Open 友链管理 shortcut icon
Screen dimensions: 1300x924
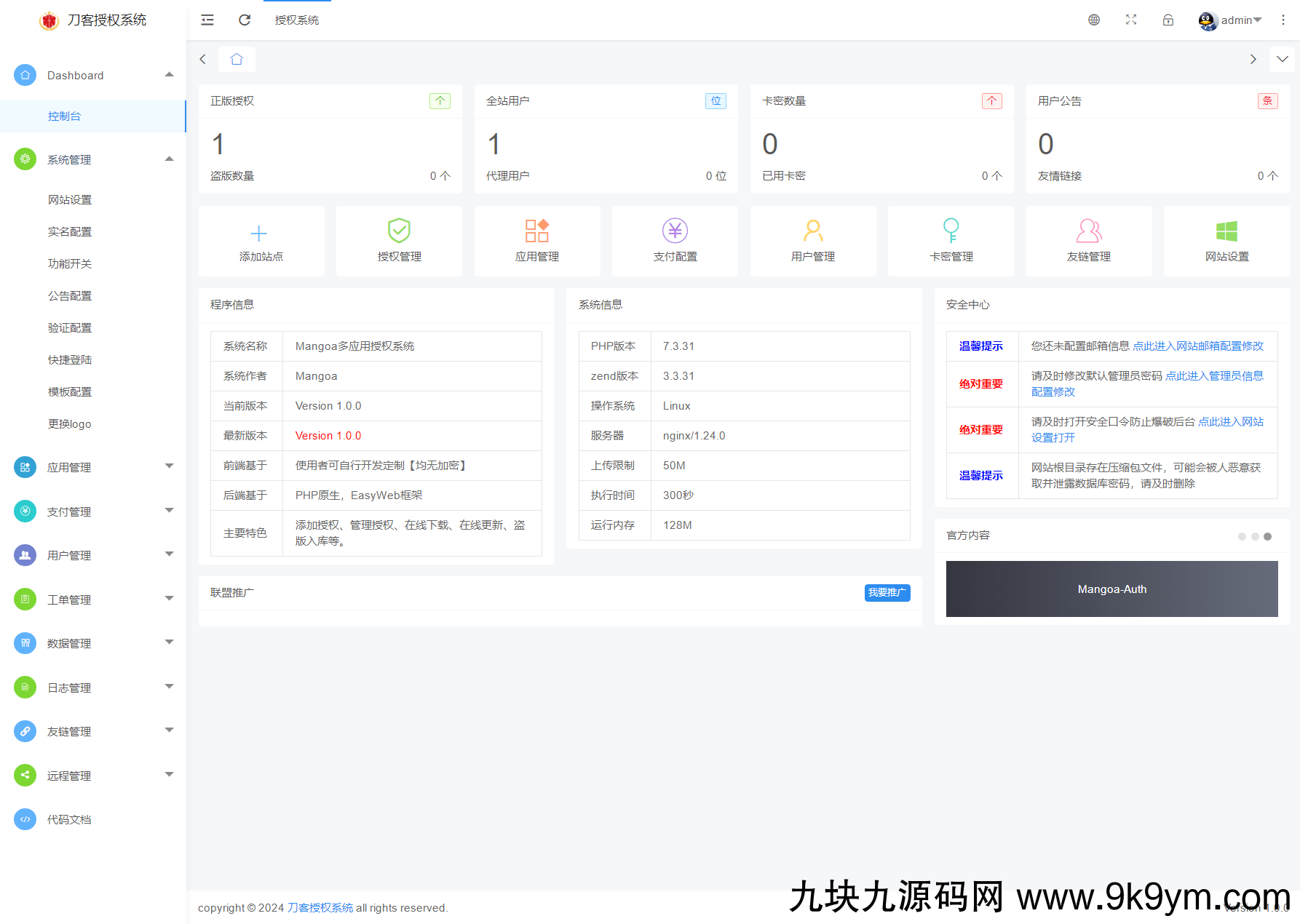point(1088,231)
